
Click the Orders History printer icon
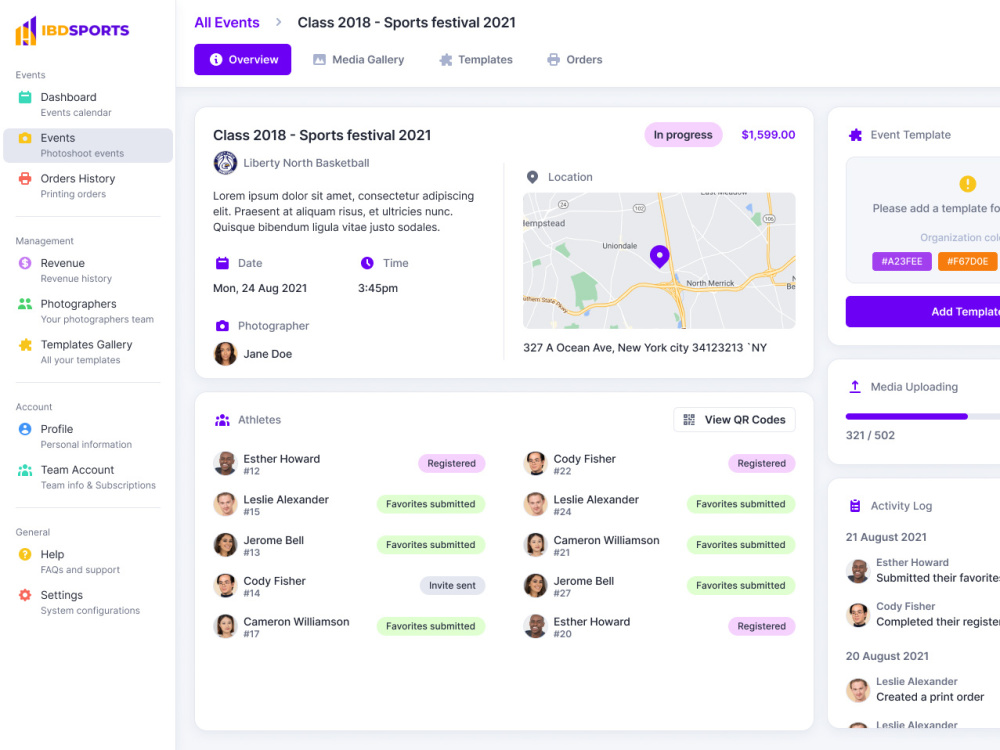[25, 179]
